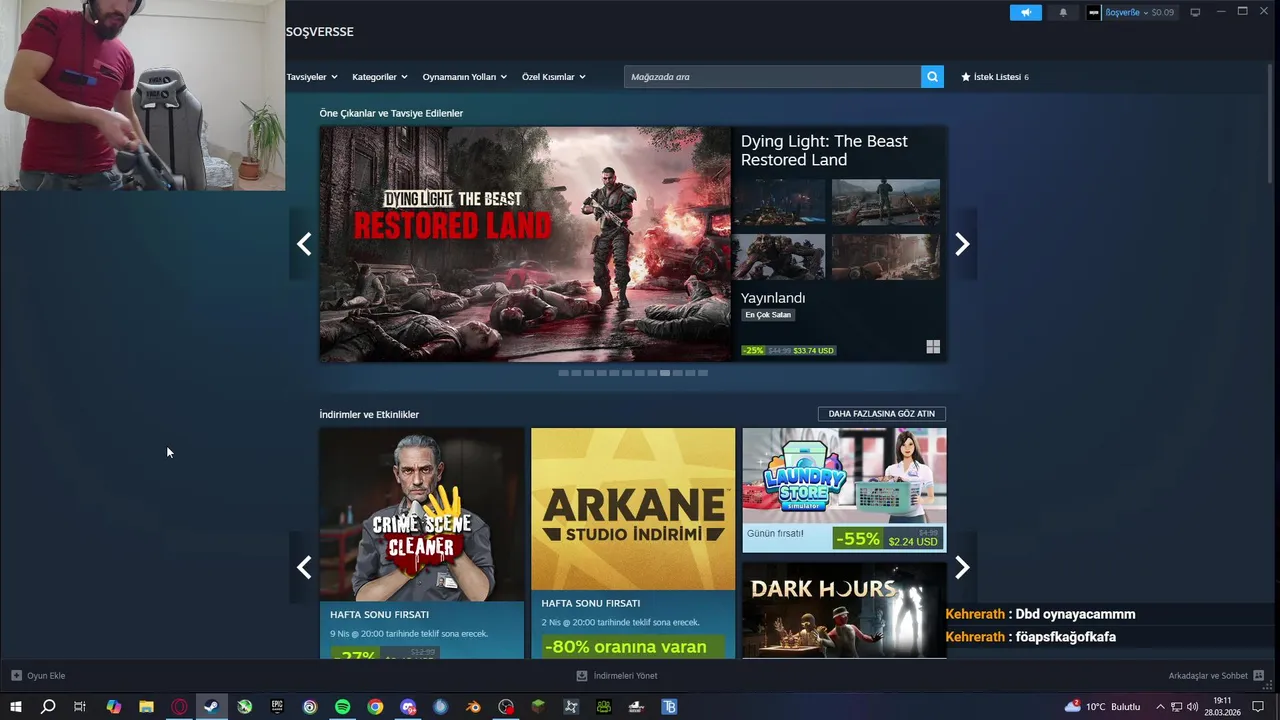Open Windows search in taskbar
The width and height of the screenshot is (1280, 720).
point(48,707)
